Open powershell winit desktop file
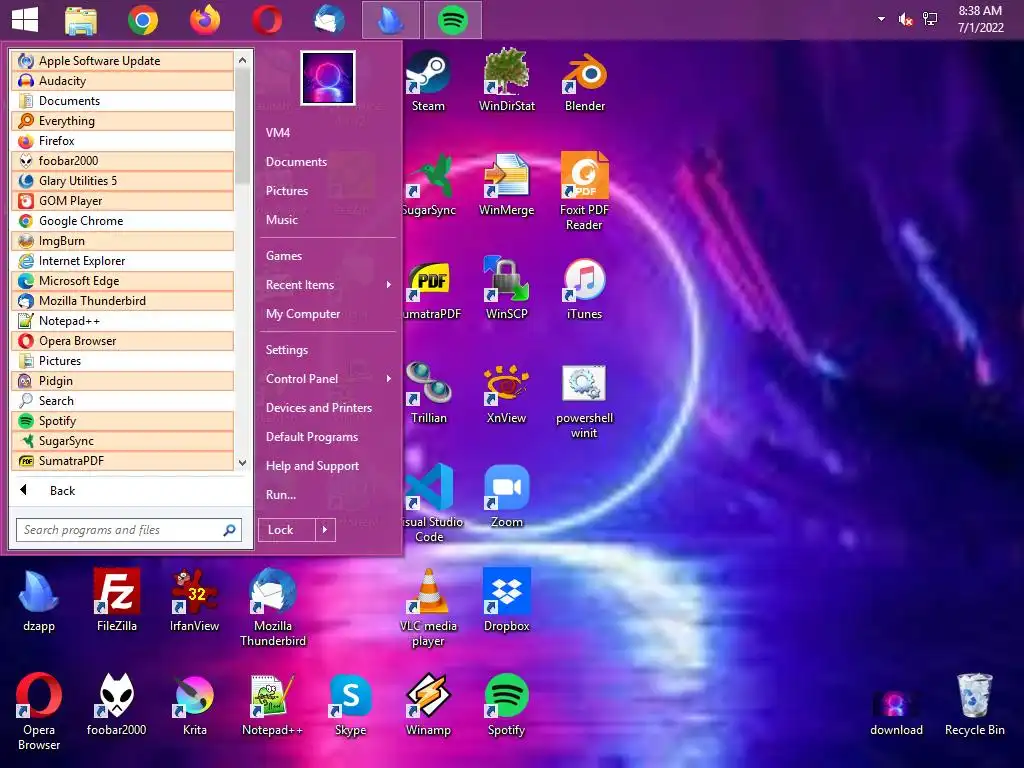Image resolution: width=1024 pixels, height=768 pixels. pyautogui.click(x=584, y=400)
